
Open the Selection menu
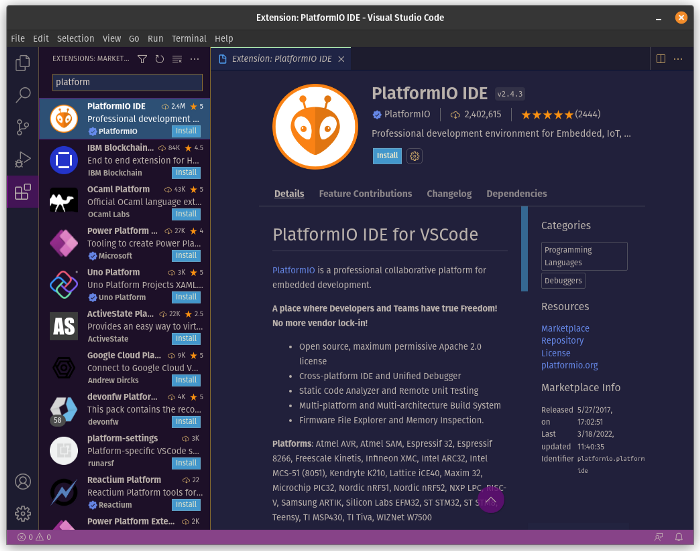click(75, 38)
